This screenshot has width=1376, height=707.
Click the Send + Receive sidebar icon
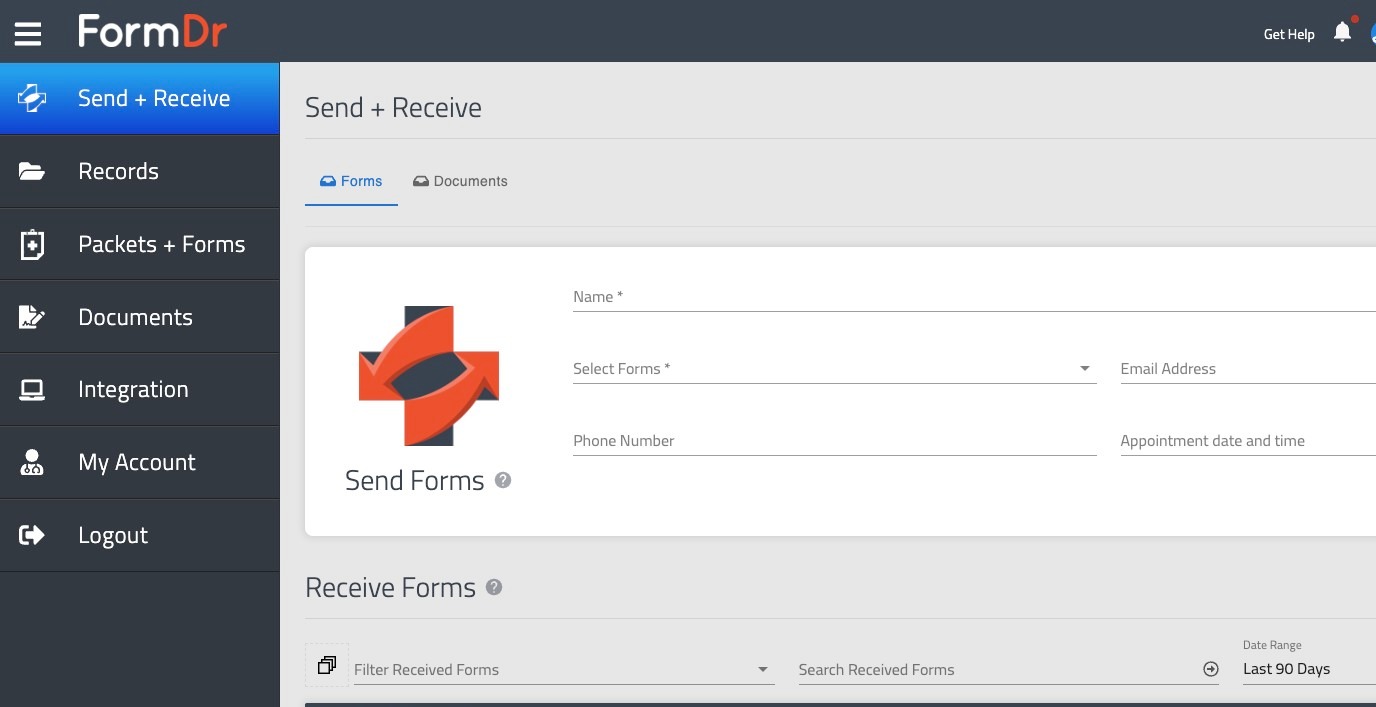(x=32, y=98)
